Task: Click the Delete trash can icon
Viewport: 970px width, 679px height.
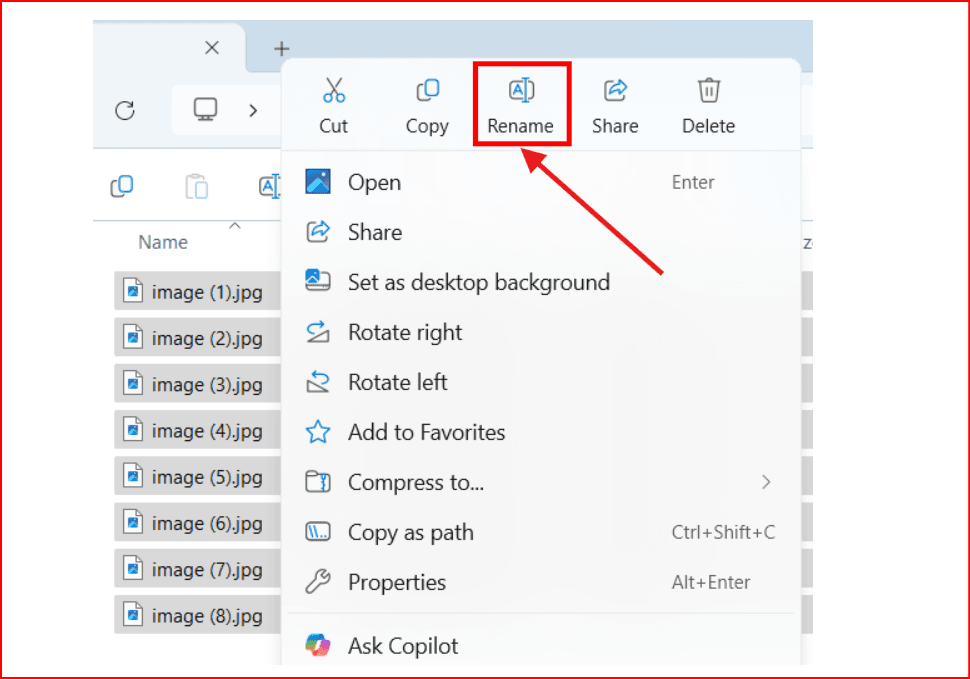Action: coord(708,92)
